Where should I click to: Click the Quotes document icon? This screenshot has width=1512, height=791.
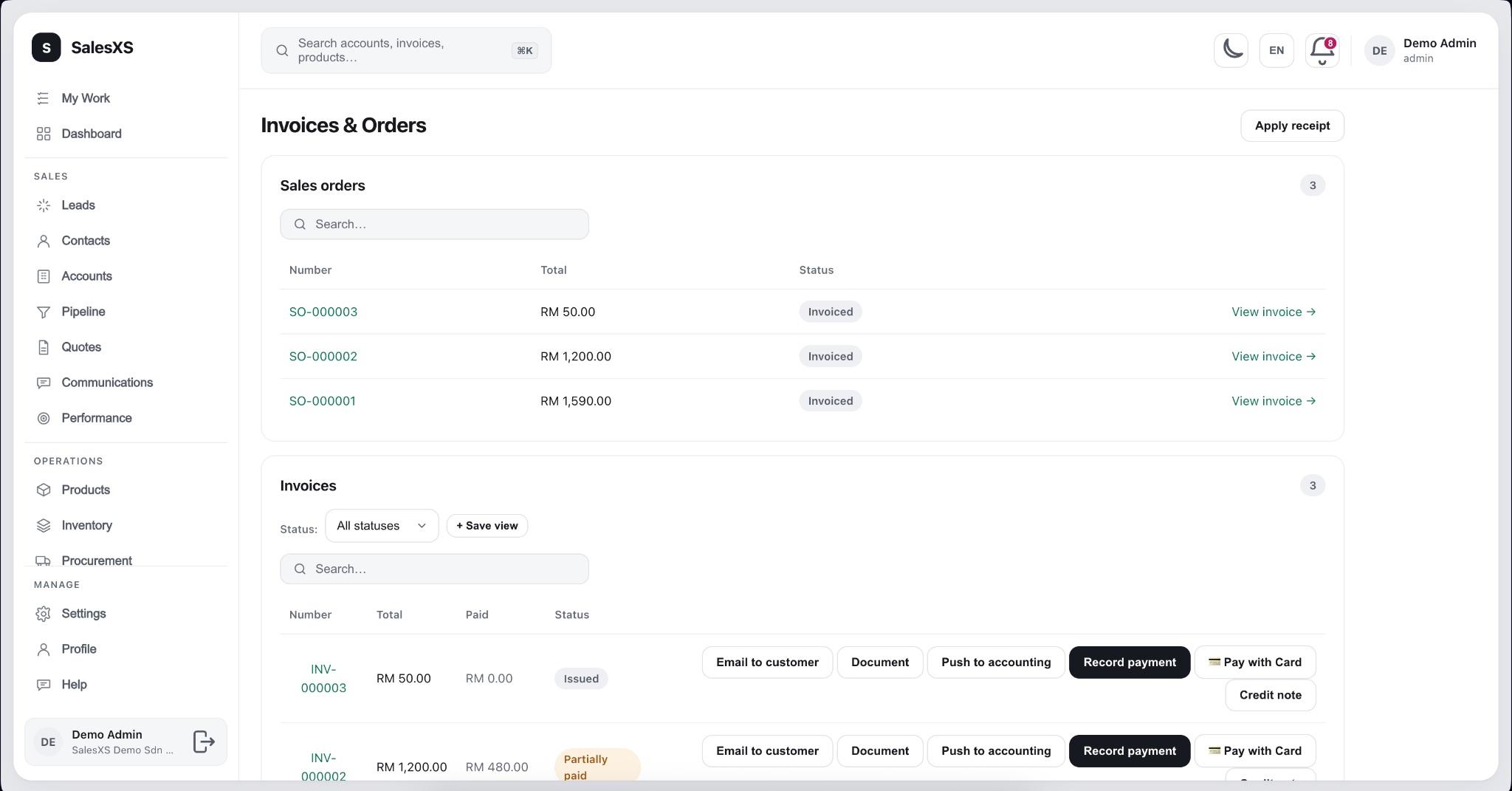[44, 347]
